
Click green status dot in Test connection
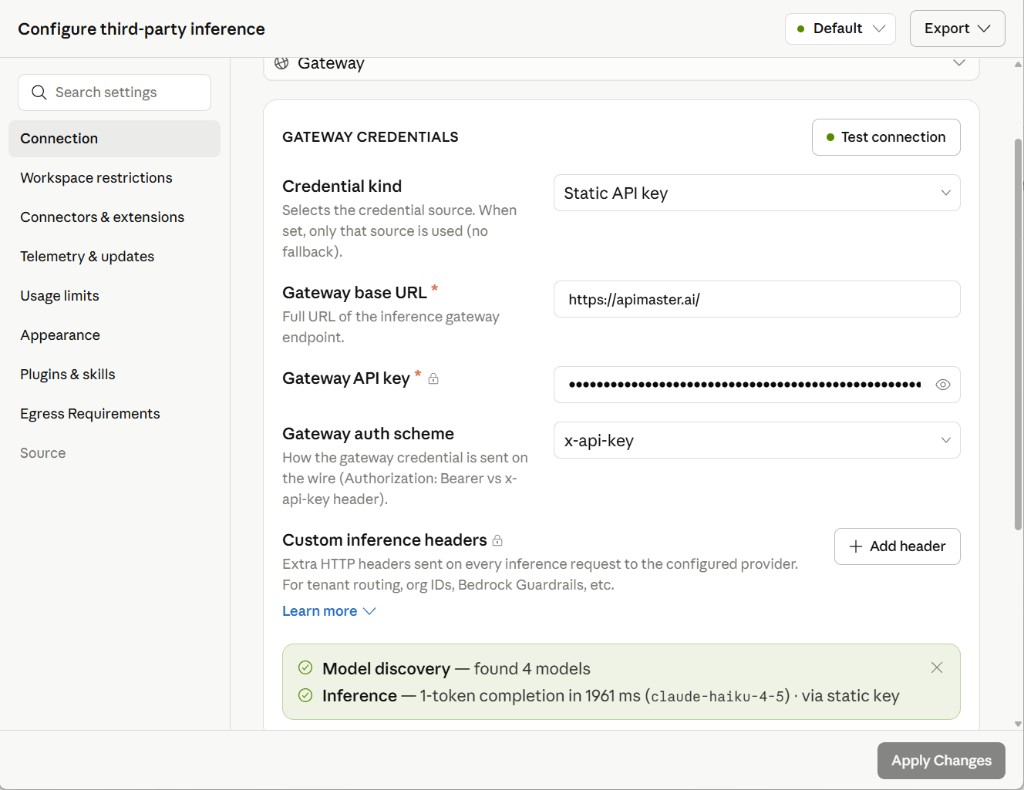830,137
